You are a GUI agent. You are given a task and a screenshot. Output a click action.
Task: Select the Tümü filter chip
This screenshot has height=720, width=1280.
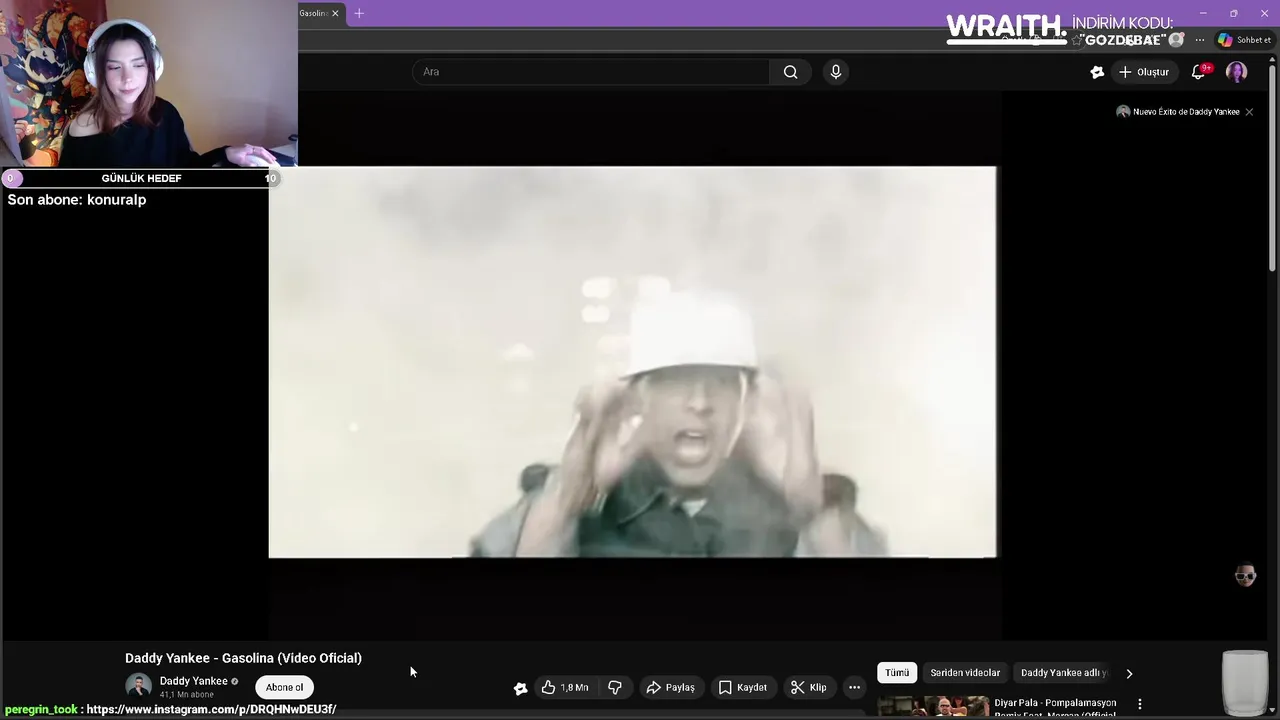[897, 673]
